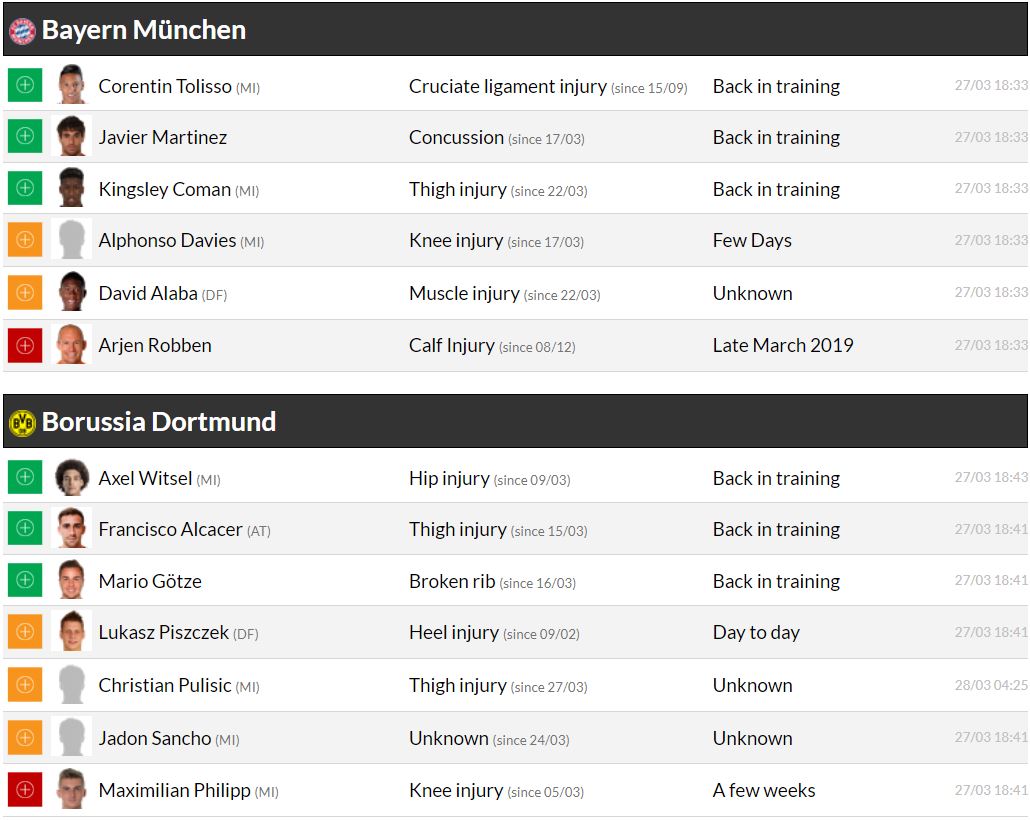Click the Bayern München club crest
Screen dimensions: 1030x820
click(x=22, y=31)
